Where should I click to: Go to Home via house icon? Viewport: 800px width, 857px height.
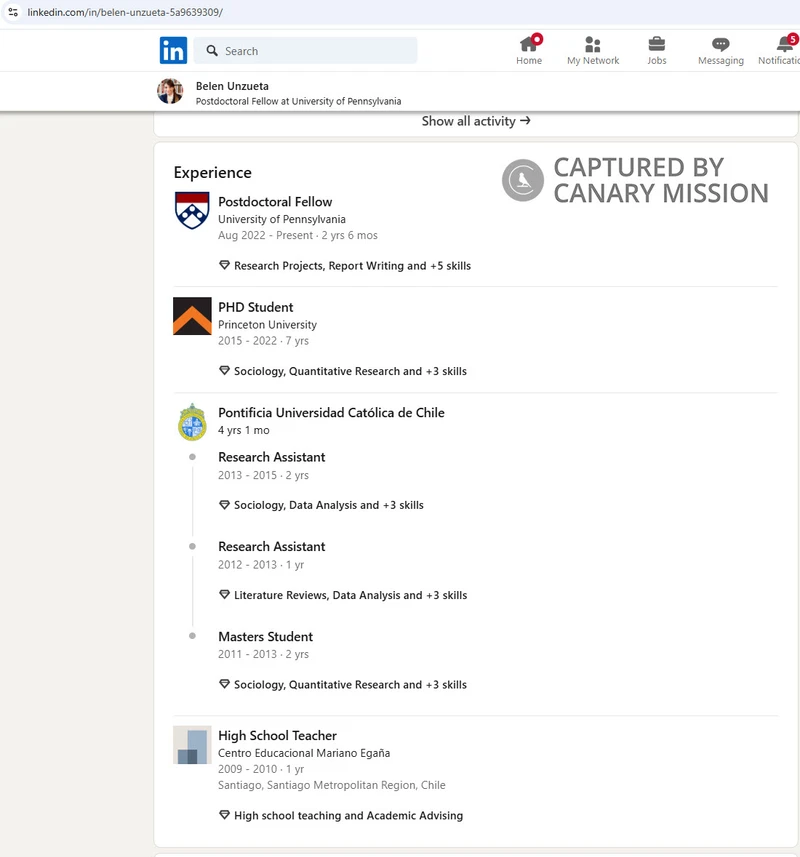(x=529, y=43)
